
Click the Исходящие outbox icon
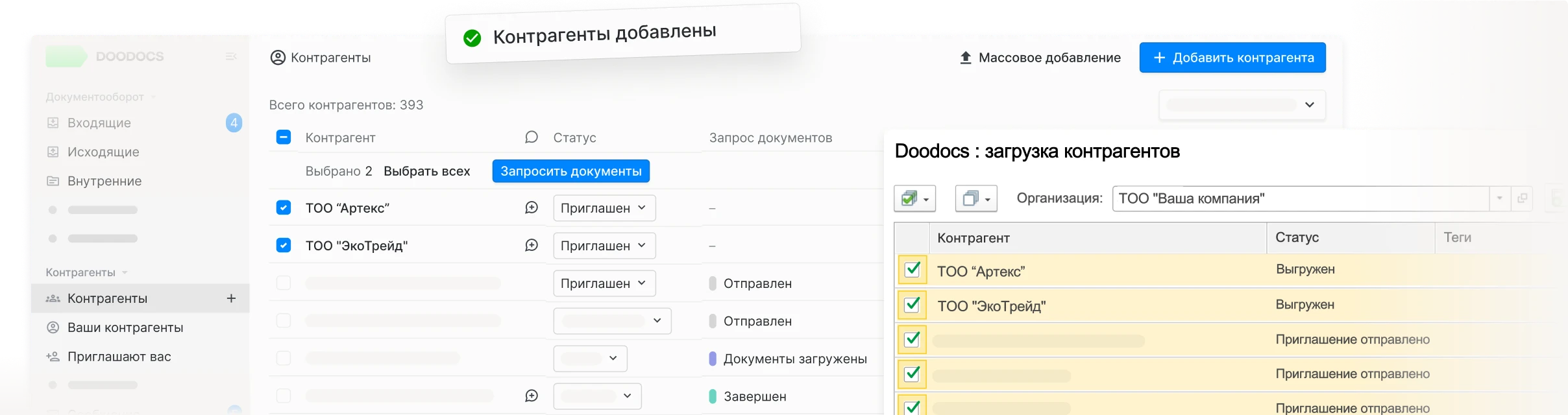coord(53,152)
